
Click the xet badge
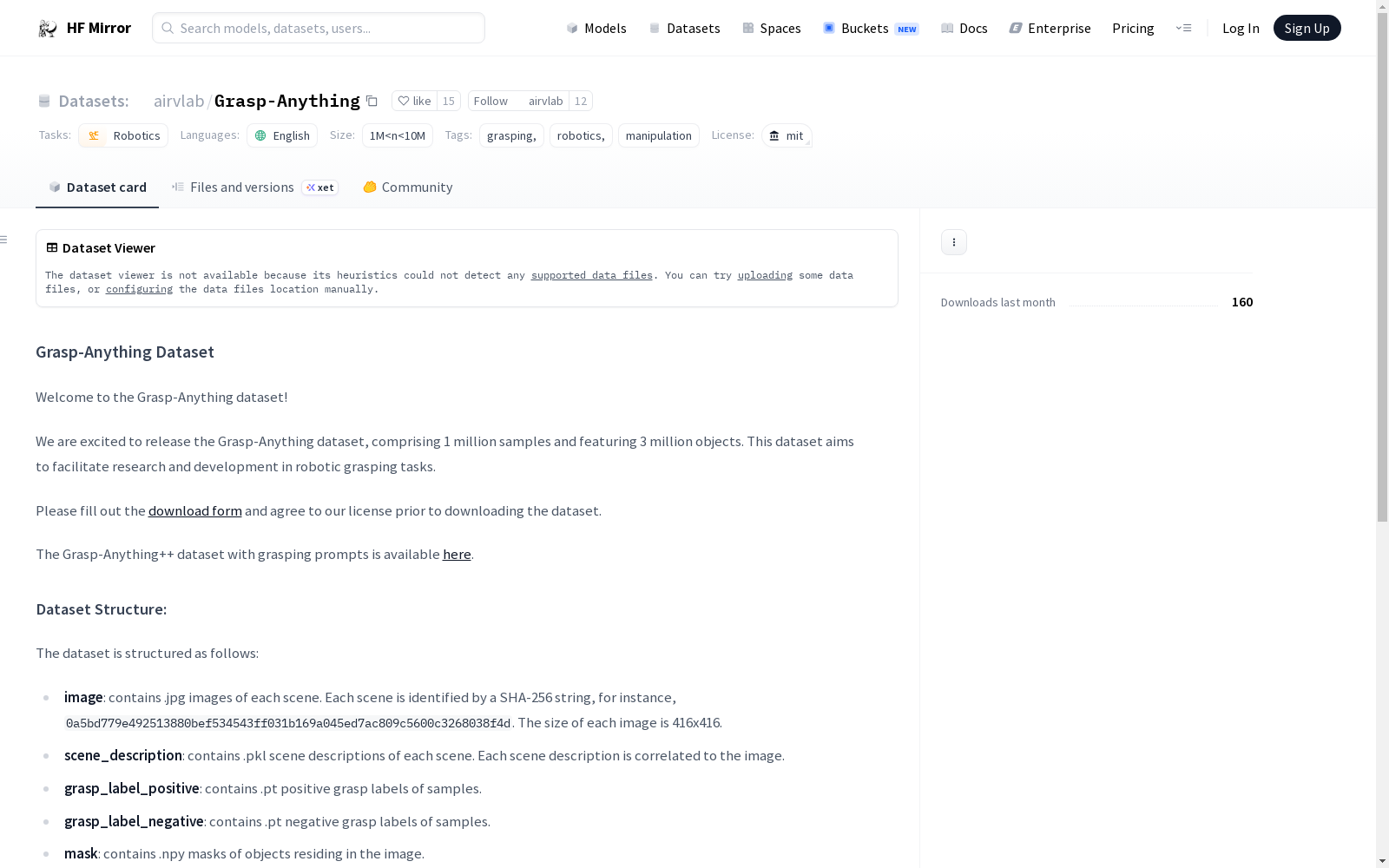tap(319, 187)
